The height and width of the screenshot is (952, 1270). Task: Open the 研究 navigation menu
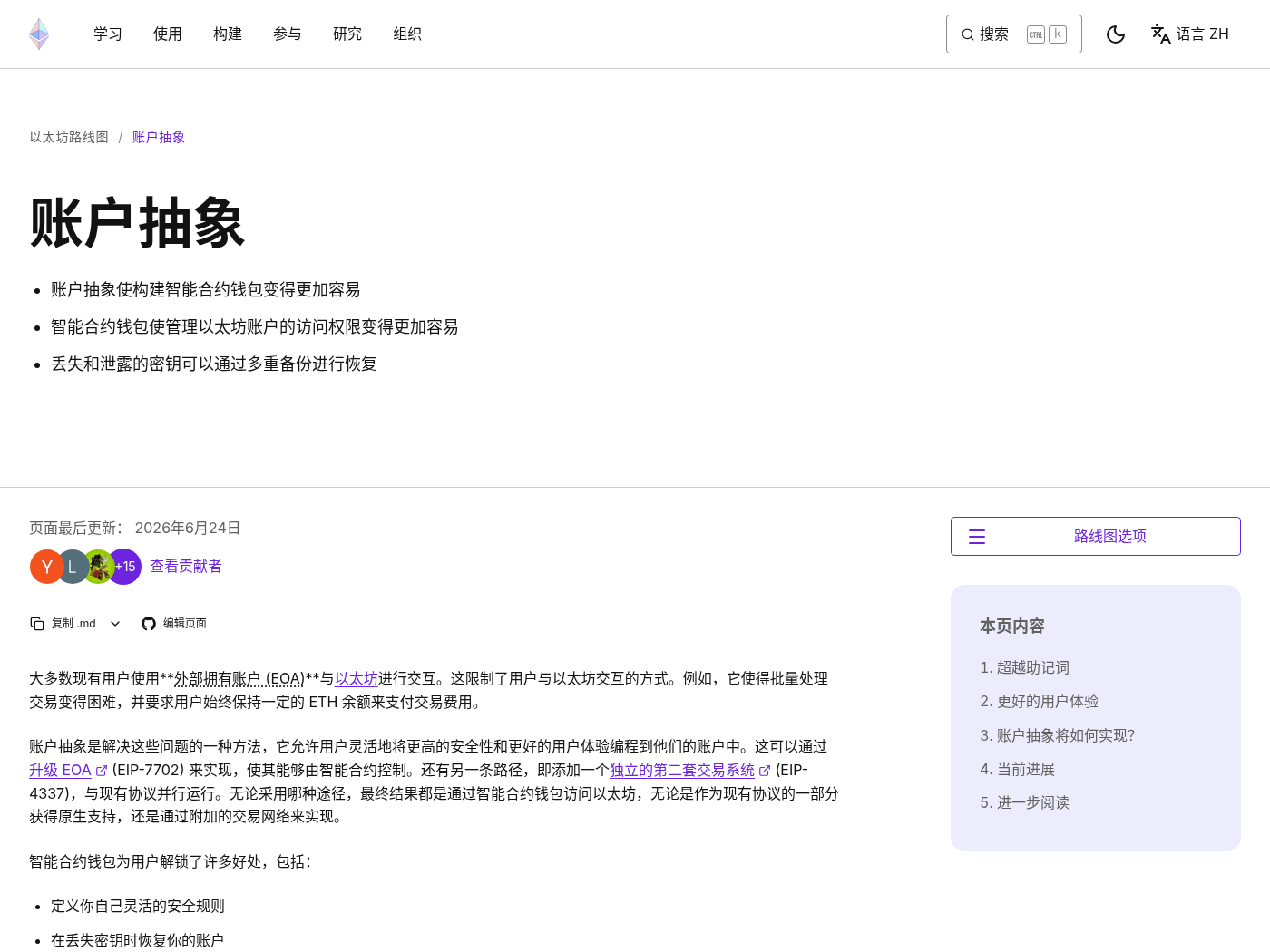347,34
